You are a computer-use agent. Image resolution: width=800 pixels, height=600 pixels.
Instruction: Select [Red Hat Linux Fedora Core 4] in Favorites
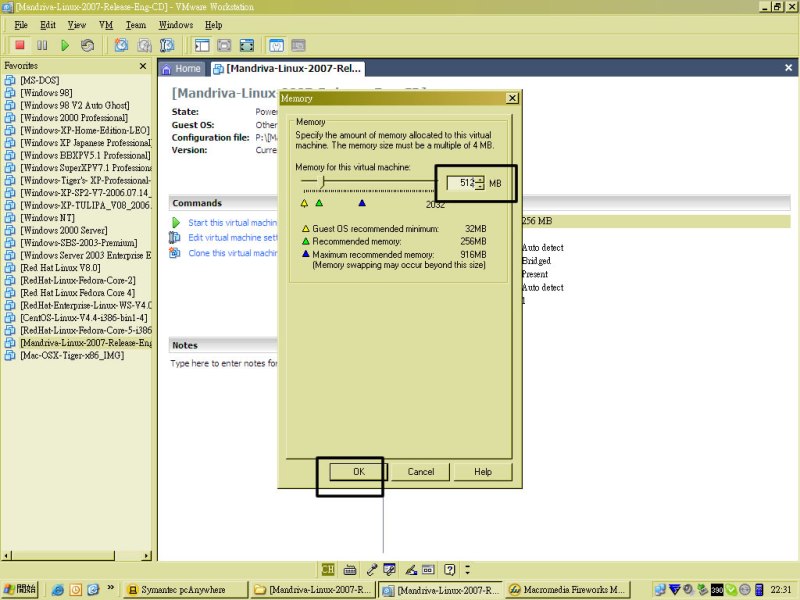(x=78, y=293)
